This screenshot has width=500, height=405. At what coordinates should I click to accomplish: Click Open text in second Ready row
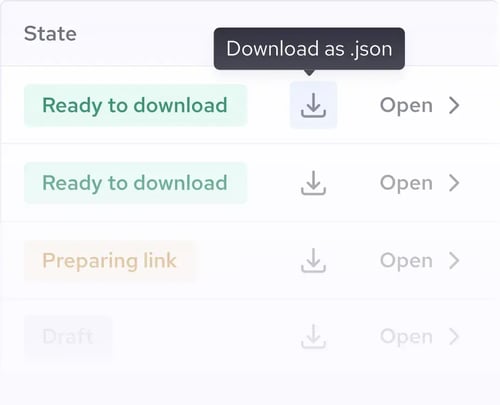pos(406,183)
